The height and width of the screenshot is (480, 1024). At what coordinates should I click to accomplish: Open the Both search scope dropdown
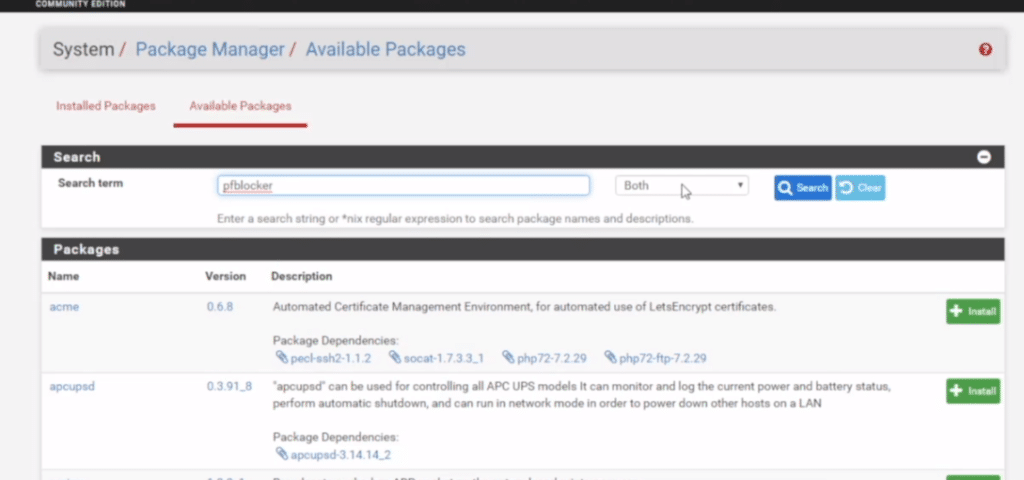coord(682,186)
